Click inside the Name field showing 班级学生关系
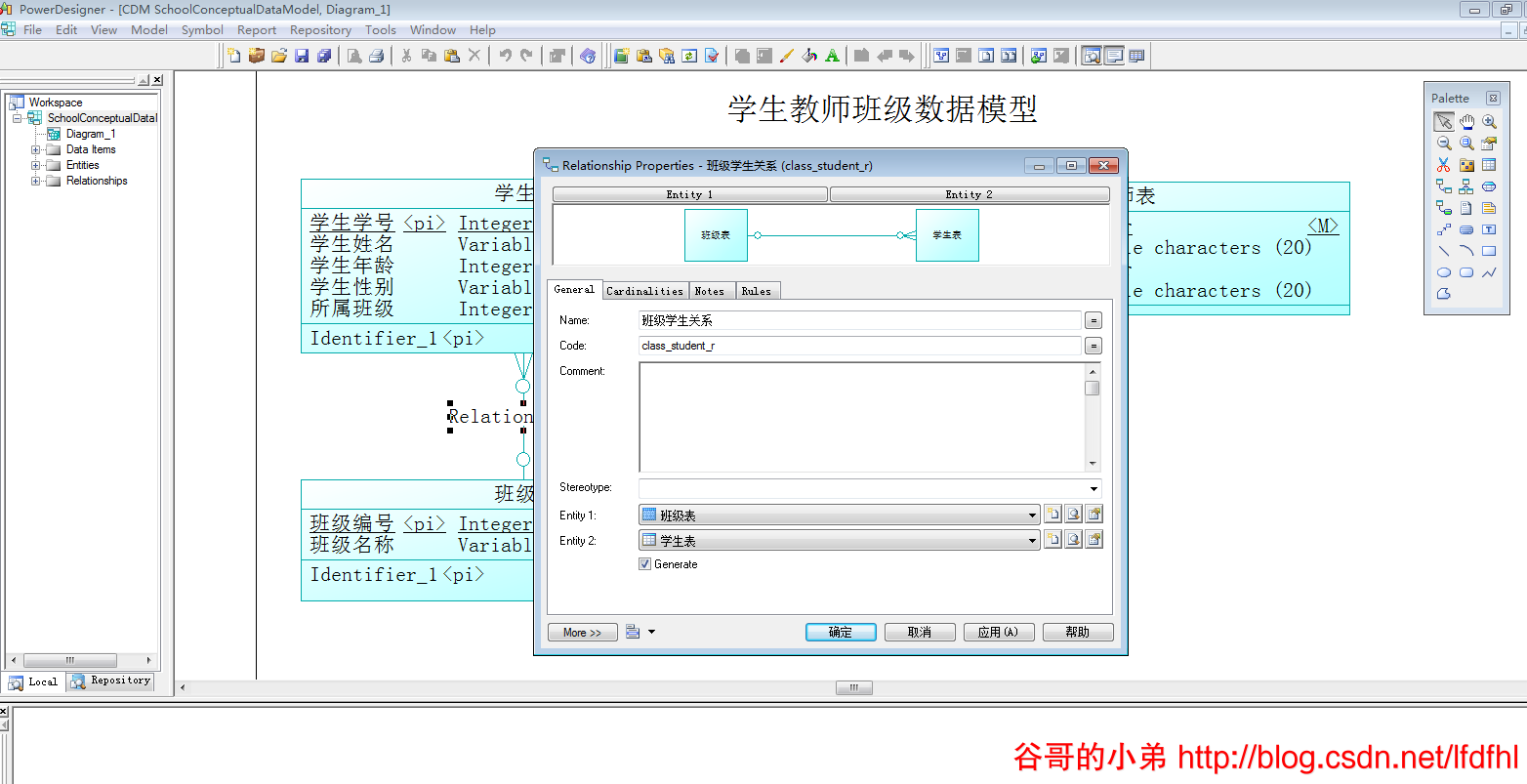 coord(859,319)
